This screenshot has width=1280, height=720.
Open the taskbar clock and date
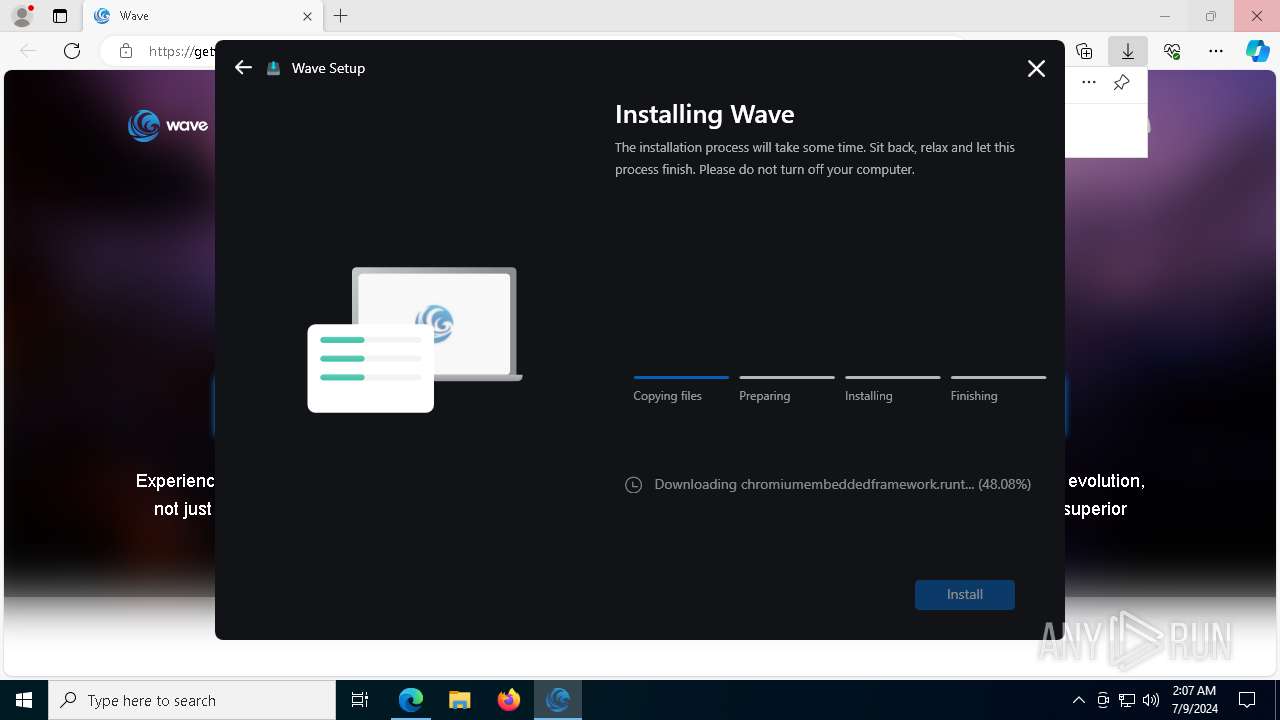(x=1194, y=700)
